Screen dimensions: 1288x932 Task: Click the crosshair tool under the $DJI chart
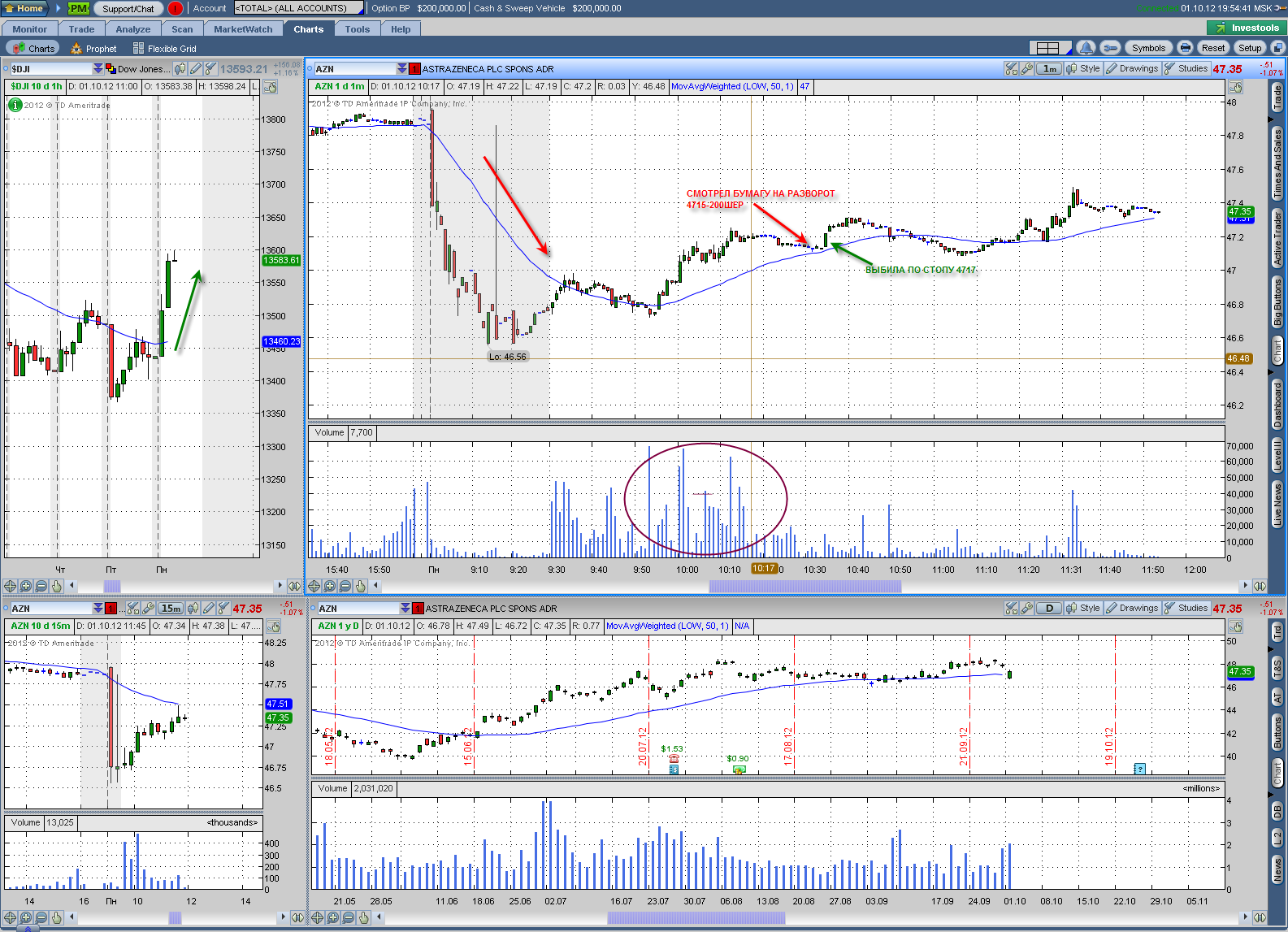point(11,586)
